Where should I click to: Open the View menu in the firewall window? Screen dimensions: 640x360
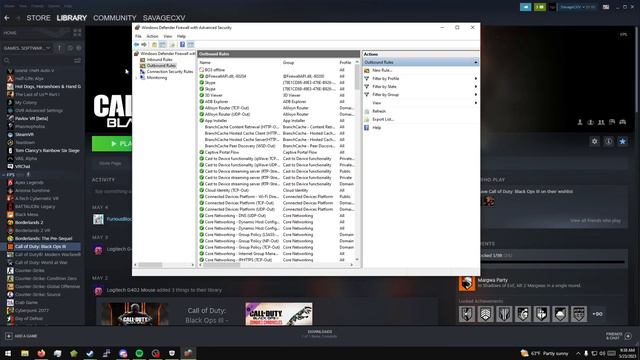click(x=167, y=36)
